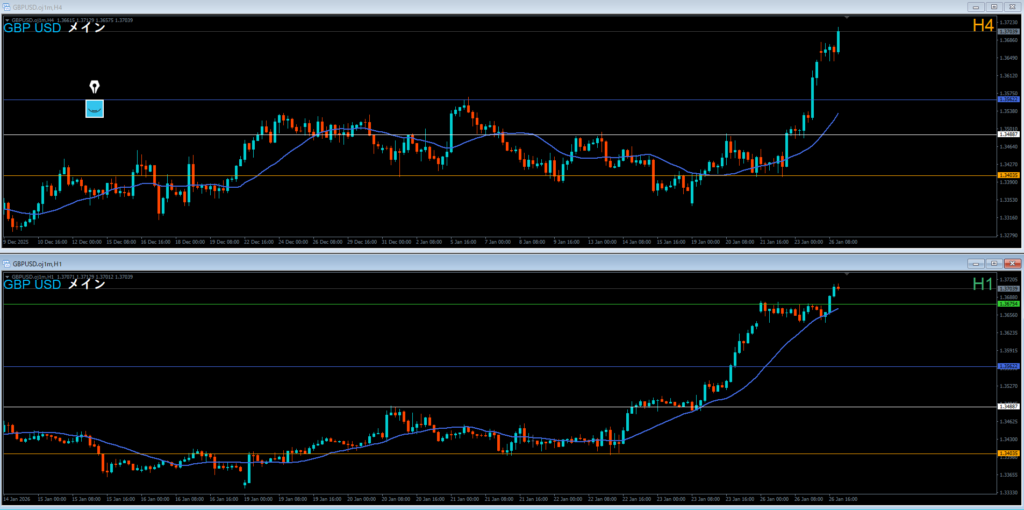Expand the small arrow before GBPUSD.oj1m,H4 info line

7,20
